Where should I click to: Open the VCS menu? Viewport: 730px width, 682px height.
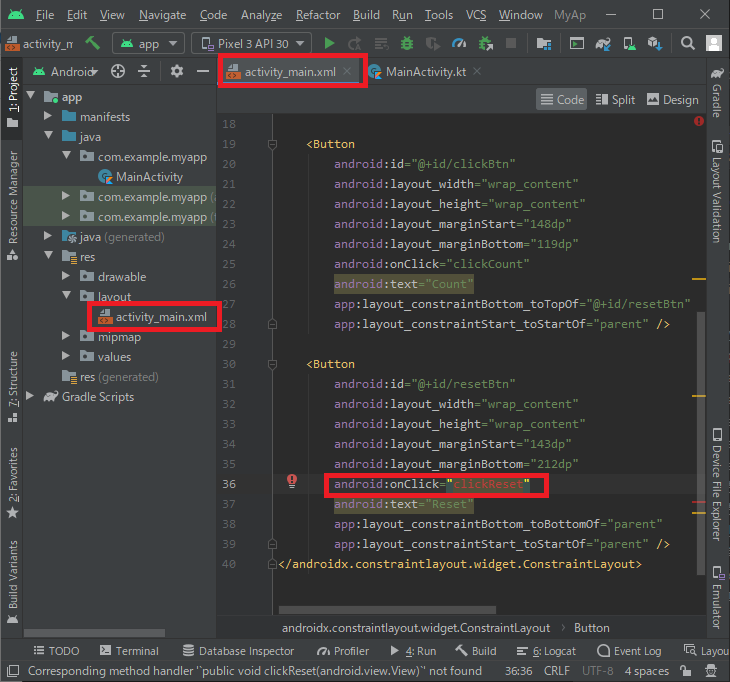(476, 15)
